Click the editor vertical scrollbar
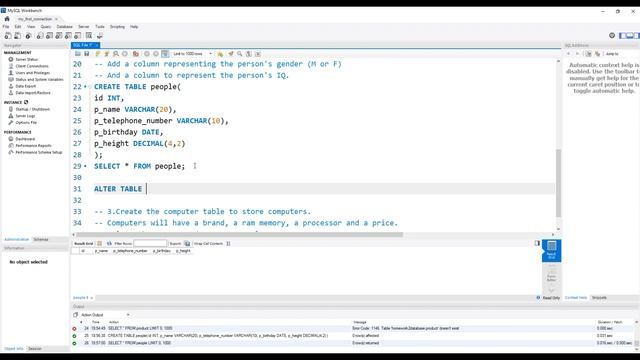 pyautogui.click(x=558, y=183)
